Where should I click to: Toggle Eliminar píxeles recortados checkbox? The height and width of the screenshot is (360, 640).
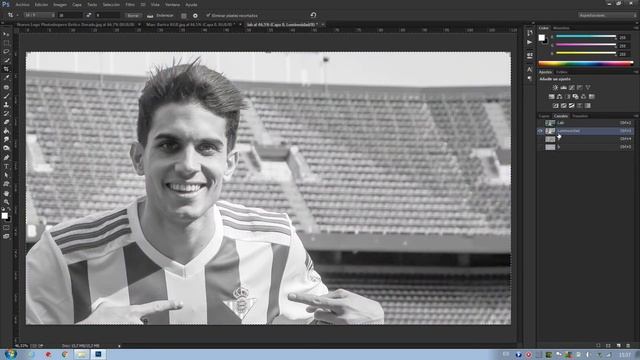[208, 16]
